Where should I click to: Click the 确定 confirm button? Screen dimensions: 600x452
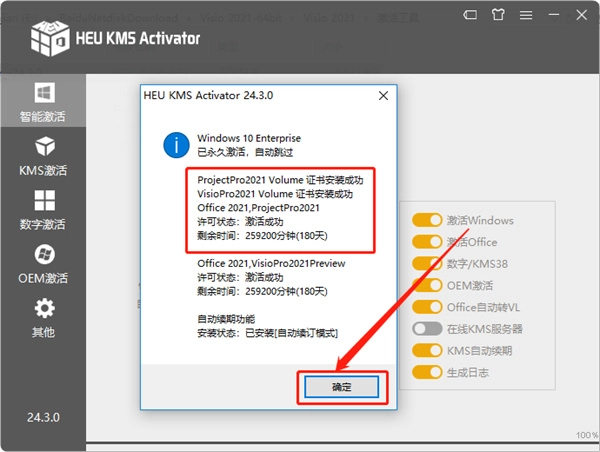pyautogui.click(x=341, y=387)
